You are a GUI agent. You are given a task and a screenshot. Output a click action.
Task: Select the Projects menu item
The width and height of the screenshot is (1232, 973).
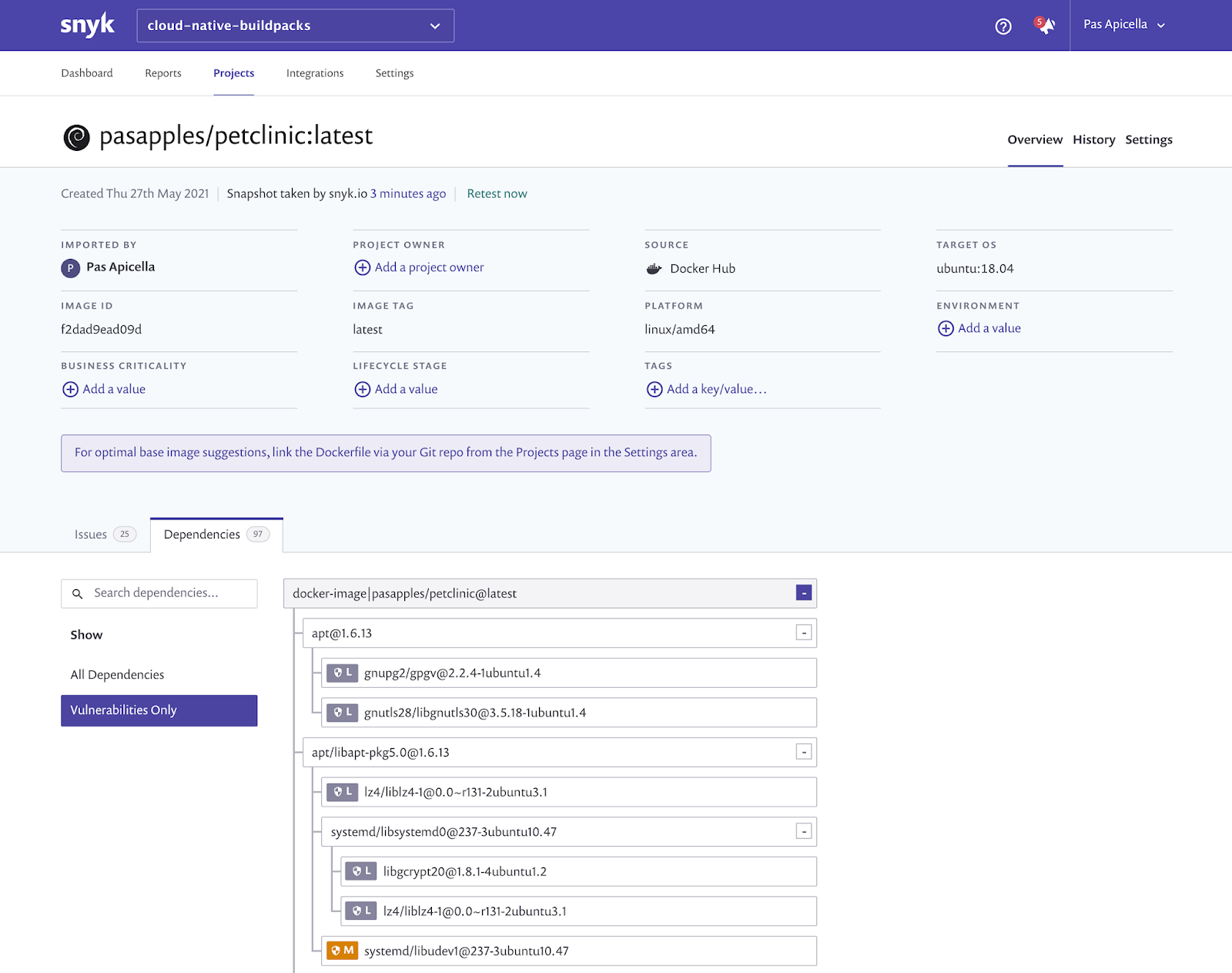233,73
